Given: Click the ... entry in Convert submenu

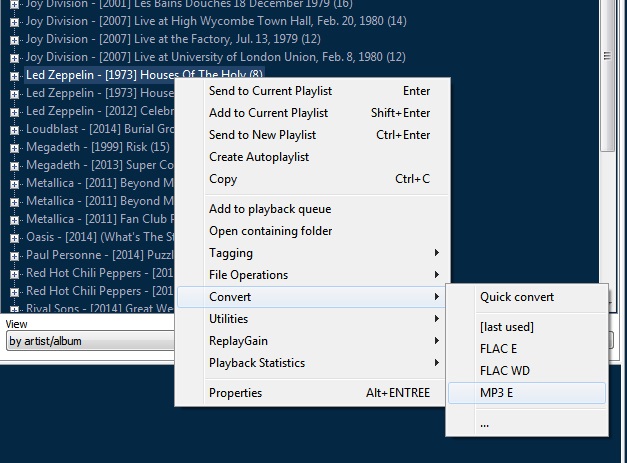Looking at the screenshot, I should tap(527, 424).
